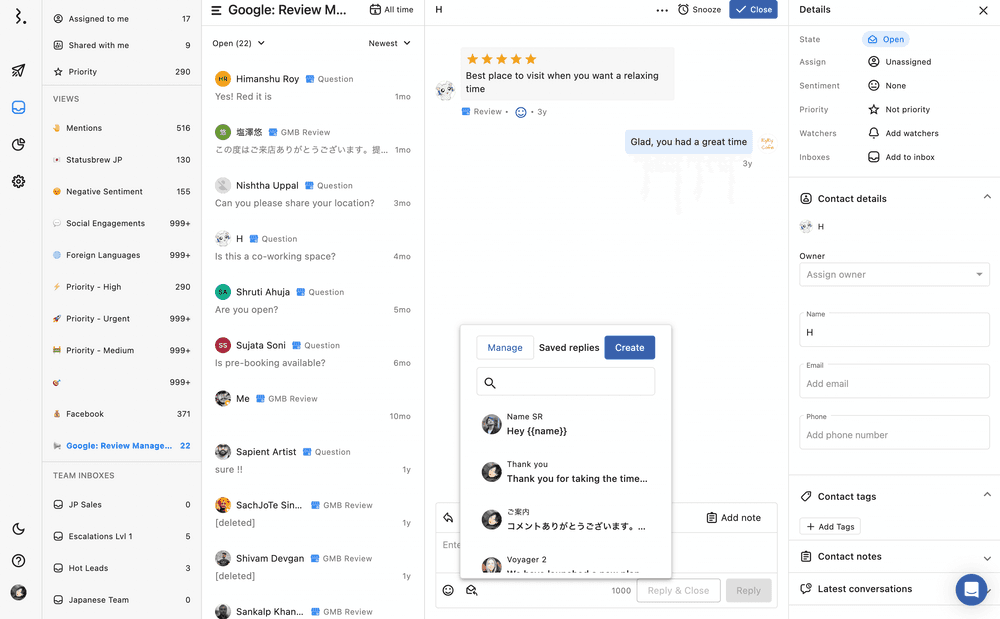Open the Newest sort dropdown
Image resolution: width=1000 pixels, height=619 pixels.
[389, 43]
